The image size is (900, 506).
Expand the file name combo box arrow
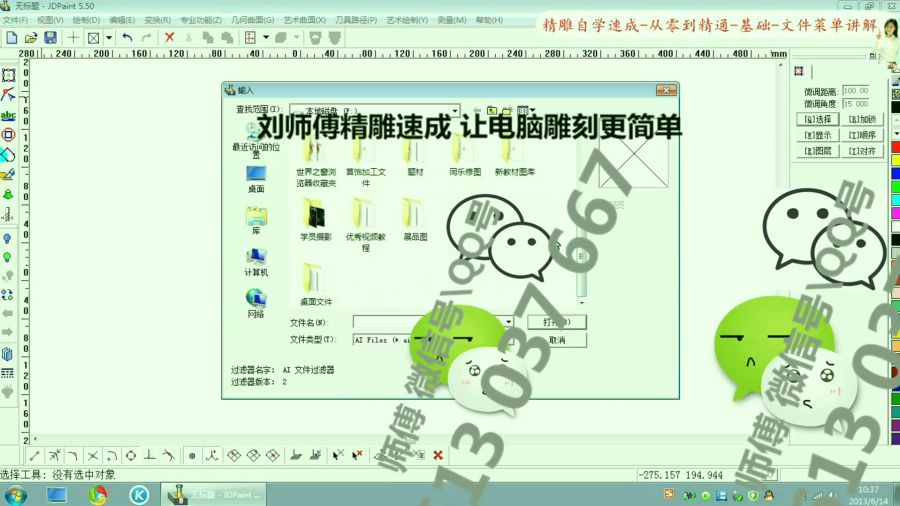tap(508, 322)
